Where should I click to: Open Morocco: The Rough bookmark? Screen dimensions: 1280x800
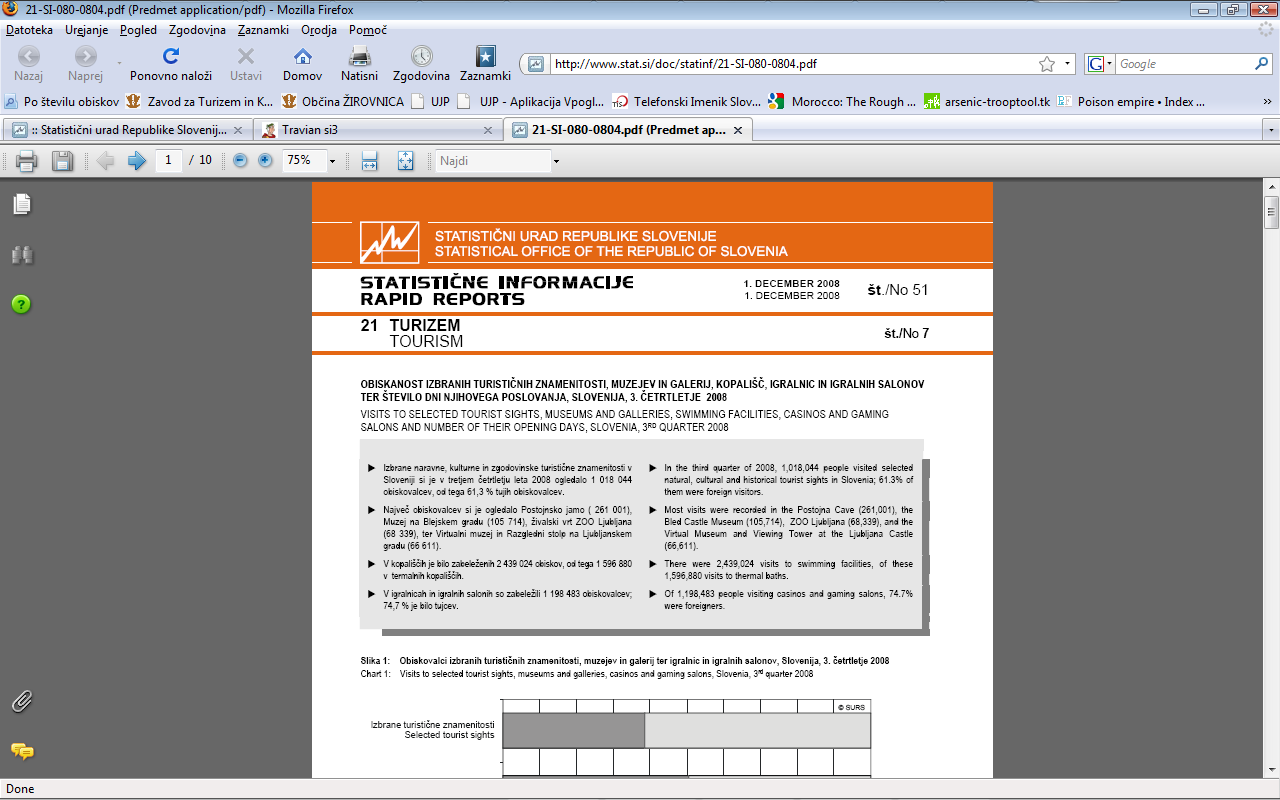[x=843, y=102]
